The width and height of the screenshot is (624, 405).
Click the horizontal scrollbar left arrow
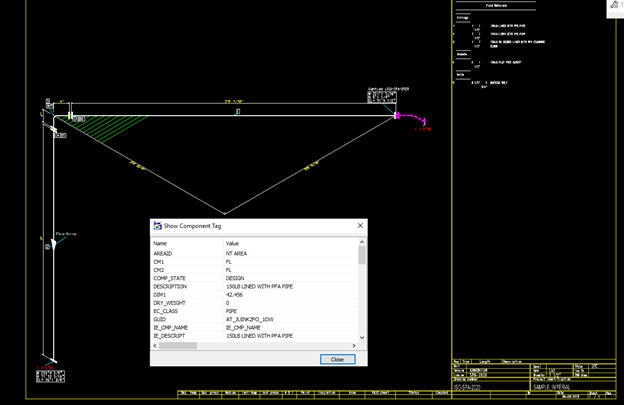point(155,346)
